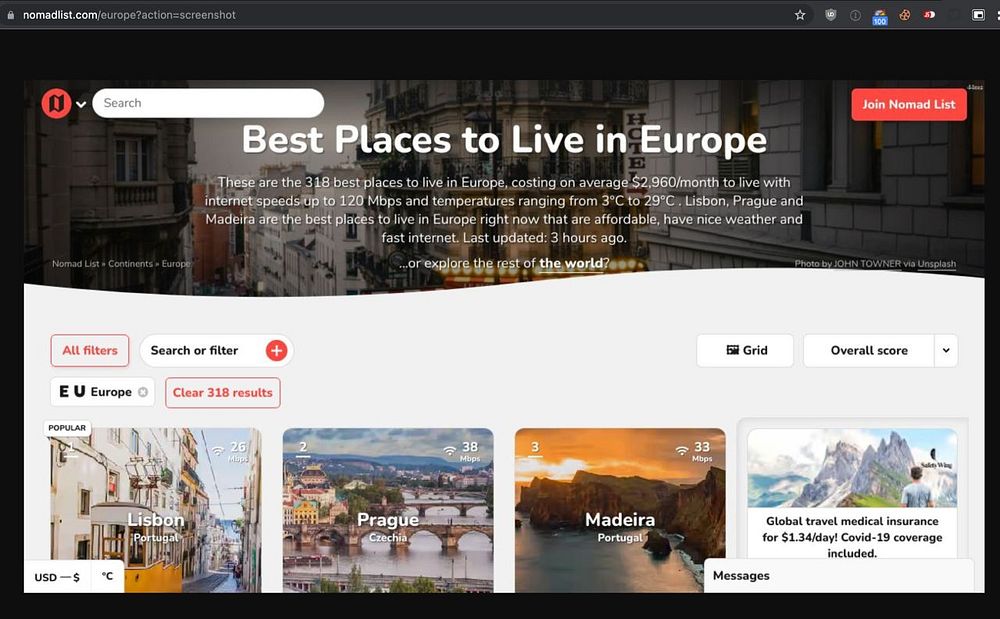Bookmark the page with the star icon

click(x=800, y=15)
